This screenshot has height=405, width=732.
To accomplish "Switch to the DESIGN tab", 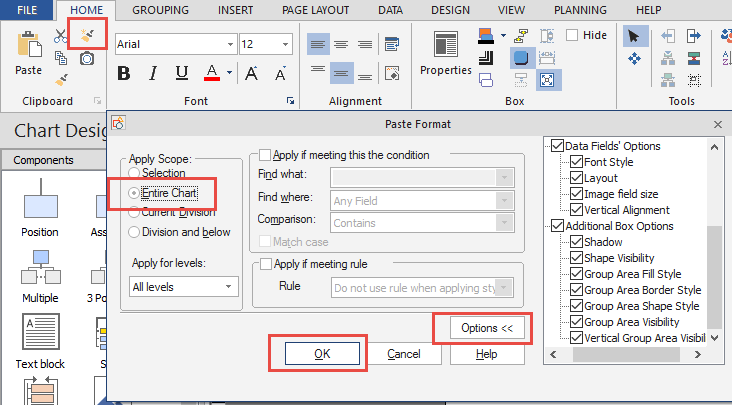I will (x=450, y=10).
